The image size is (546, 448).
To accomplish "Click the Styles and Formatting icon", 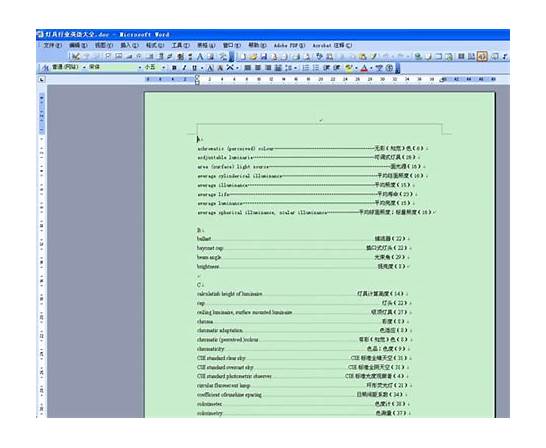I will click(45, 68).
